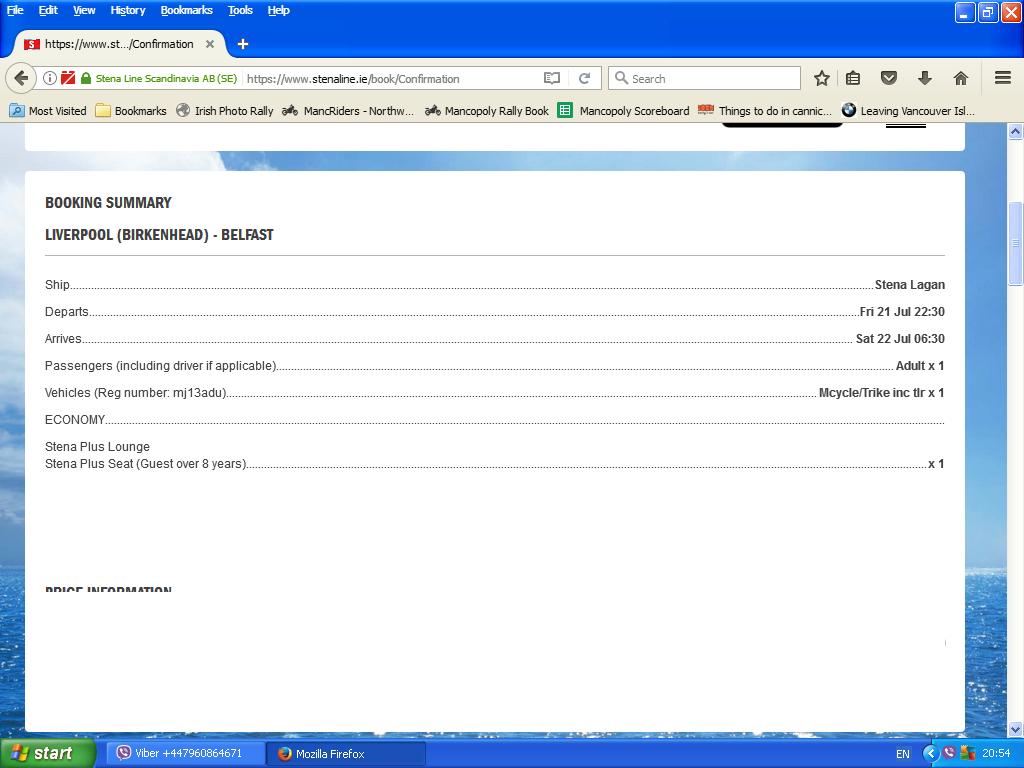Screen dimensions: 1024x768
Task: Click the taskbar clock showing 20:54
Action: (x=996, y=754)
